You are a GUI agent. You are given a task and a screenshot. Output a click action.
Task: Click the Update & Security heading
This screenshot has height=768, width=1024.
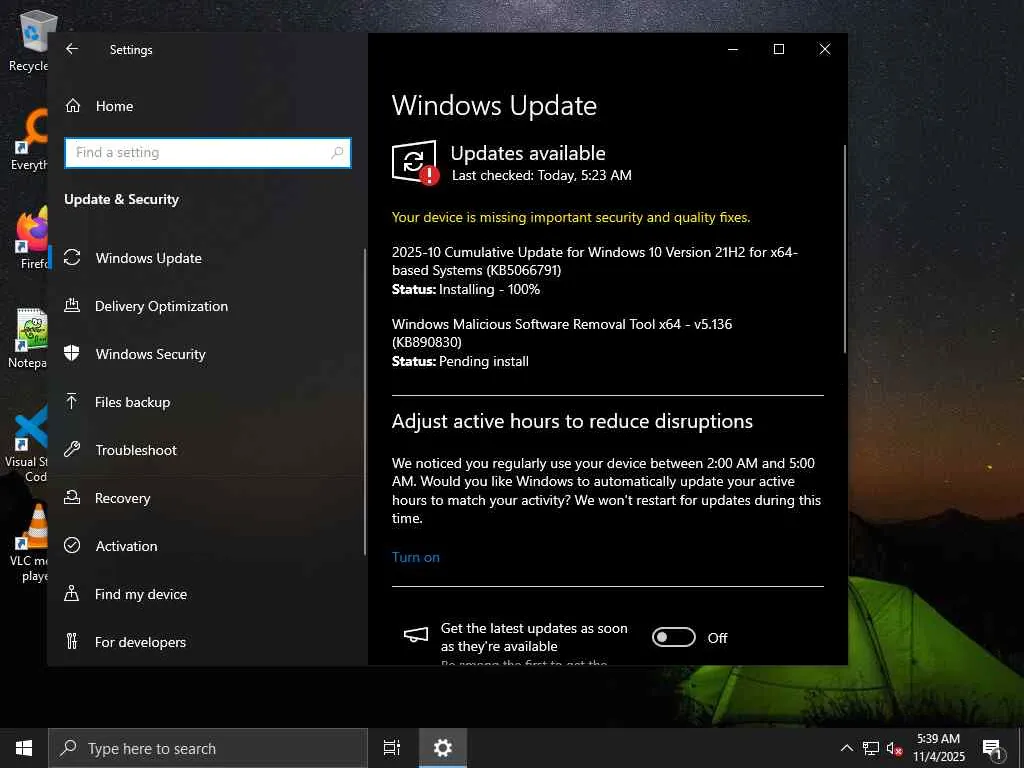pos(121,200)
